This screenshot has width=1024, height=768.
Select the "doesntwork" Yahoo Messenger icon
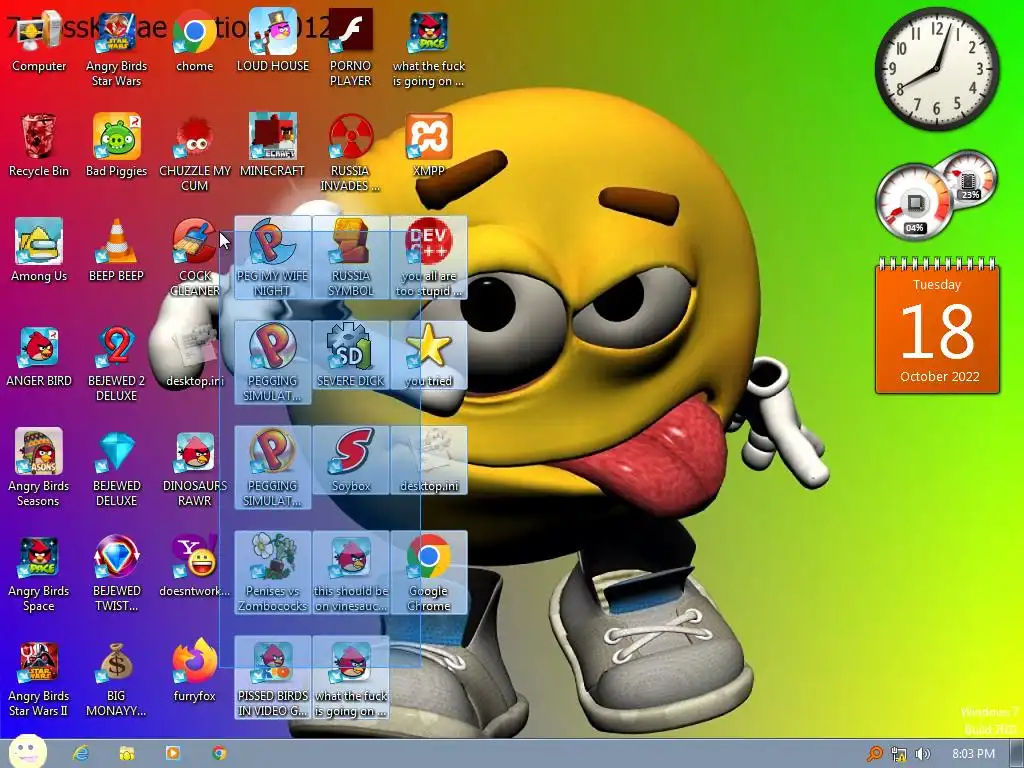[195, 567]
